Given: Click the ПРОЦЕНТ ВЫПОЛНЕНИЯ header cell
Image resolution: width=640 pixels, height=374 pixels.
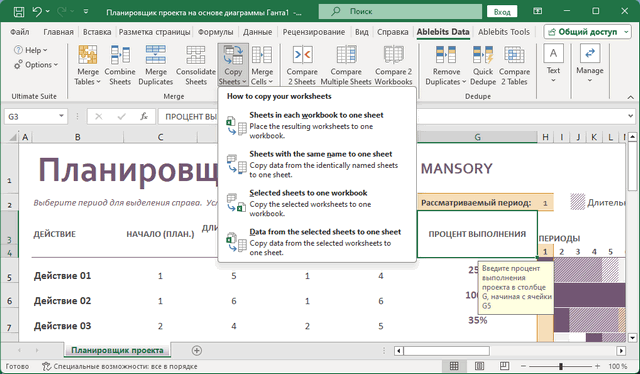Looking at the screenshot, I should click(477, 234).
